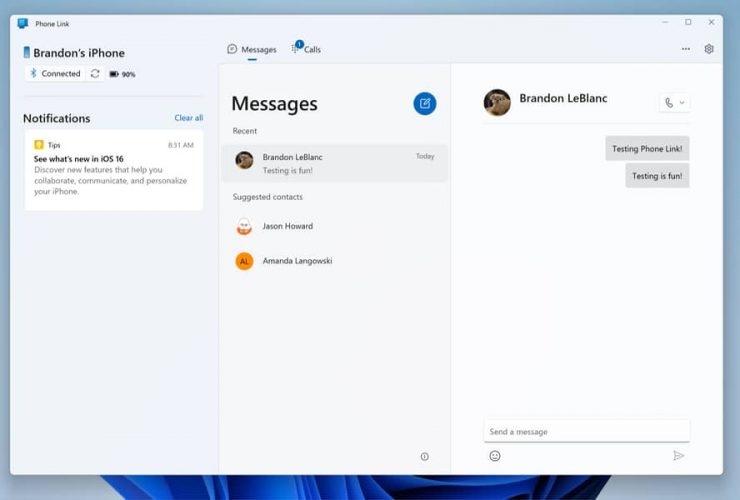Select suggested contact Amanda Langowski
Image resolution: width=740 pixels, height=500 pixels.
[296, 261]
